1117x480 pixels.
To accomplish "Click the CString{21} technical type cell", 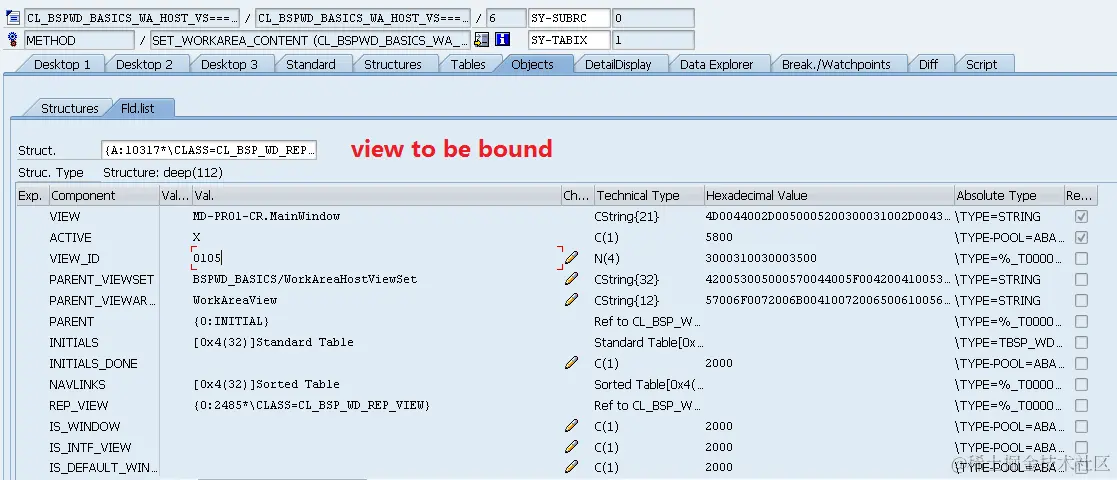I will point(626,216).
